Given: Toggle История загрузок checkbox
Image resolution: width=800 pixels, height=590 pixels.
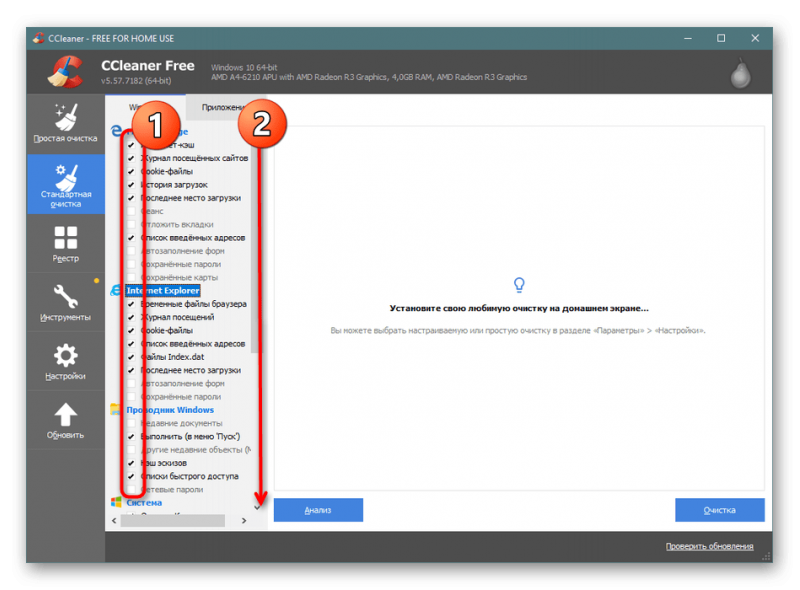Looking at the screenshot, I should [x=131, y=185].
